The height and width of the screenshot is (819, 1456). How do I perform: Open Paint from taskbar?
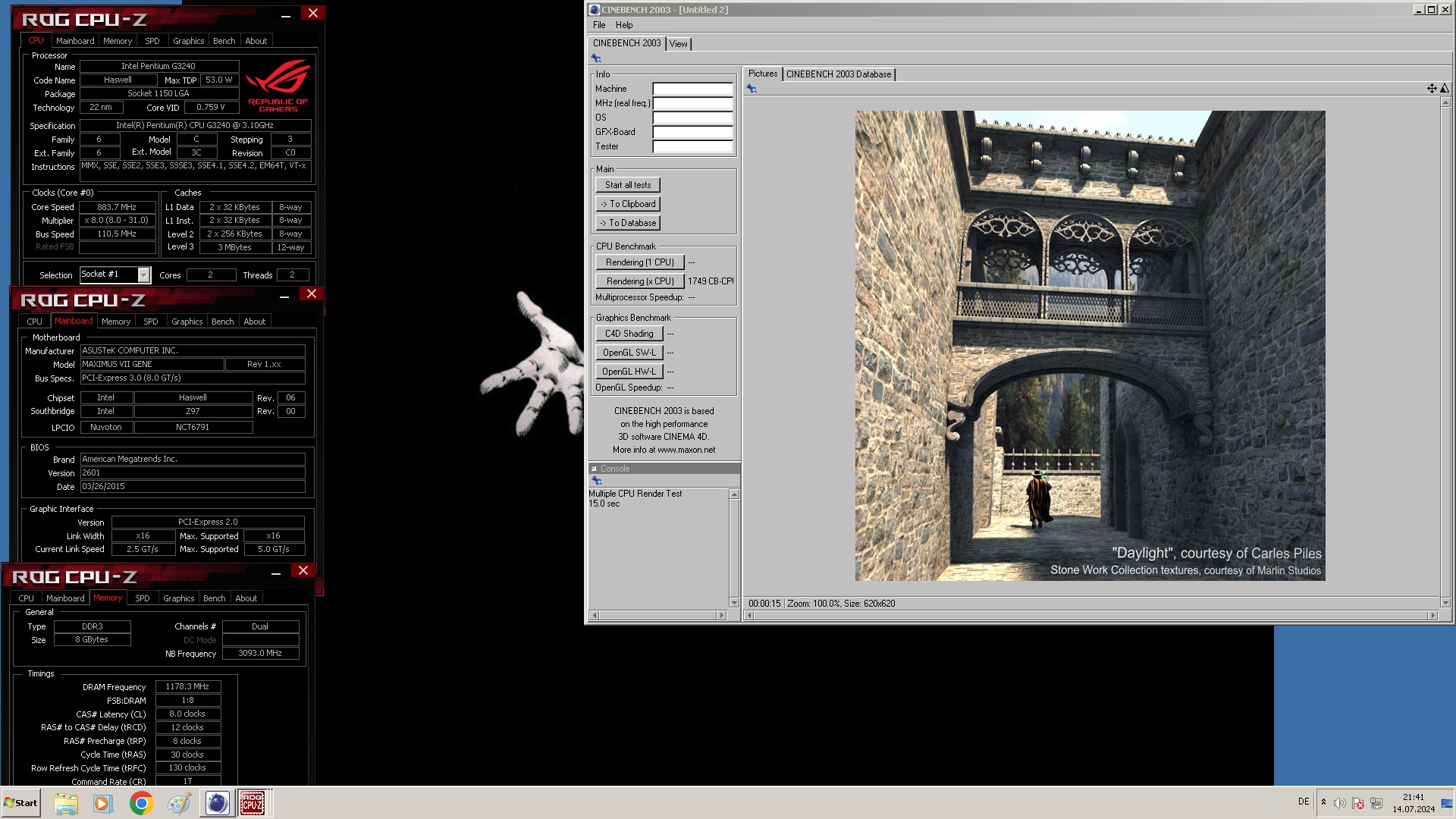179,803
